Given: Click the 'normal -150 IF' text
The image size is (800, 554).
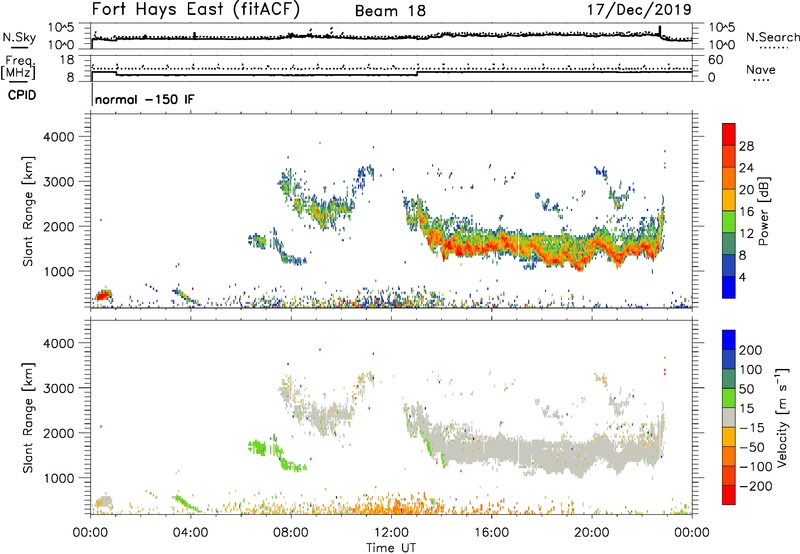Looking at the screenshot, I should [x=144, y=99].
